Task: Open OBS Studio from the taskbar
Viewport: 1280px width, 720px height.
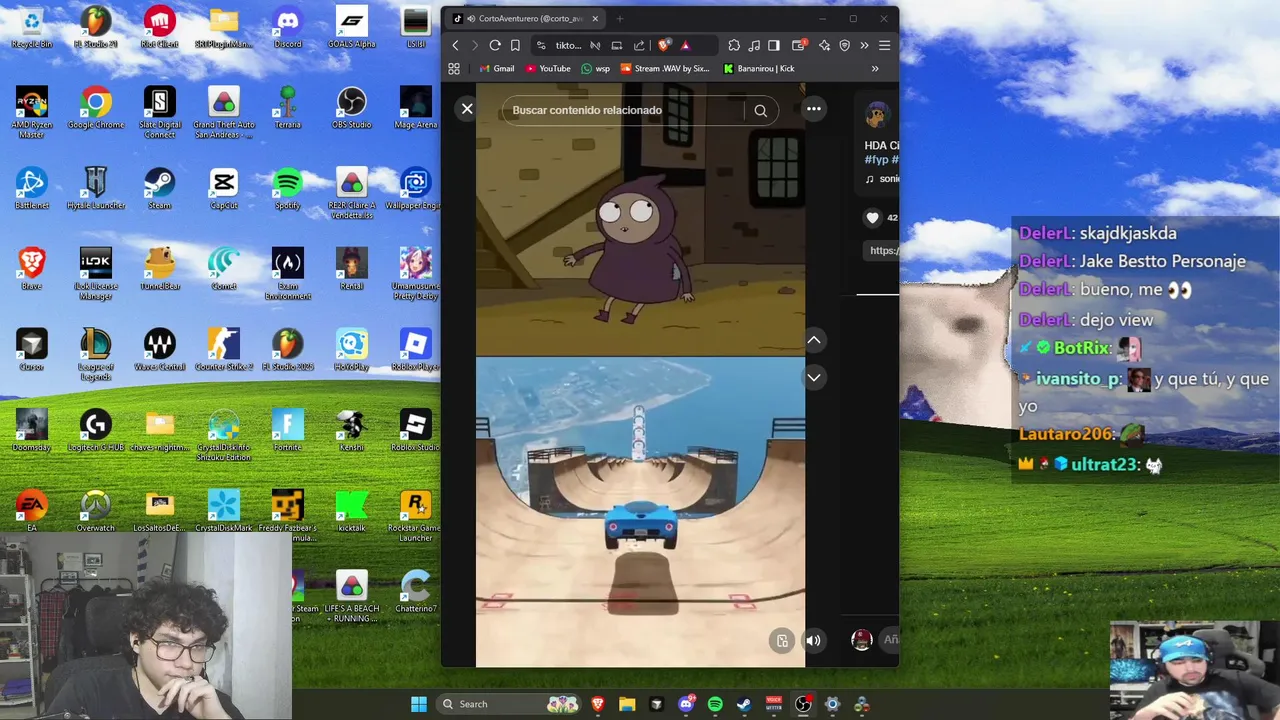Action: tap(803, 704)
